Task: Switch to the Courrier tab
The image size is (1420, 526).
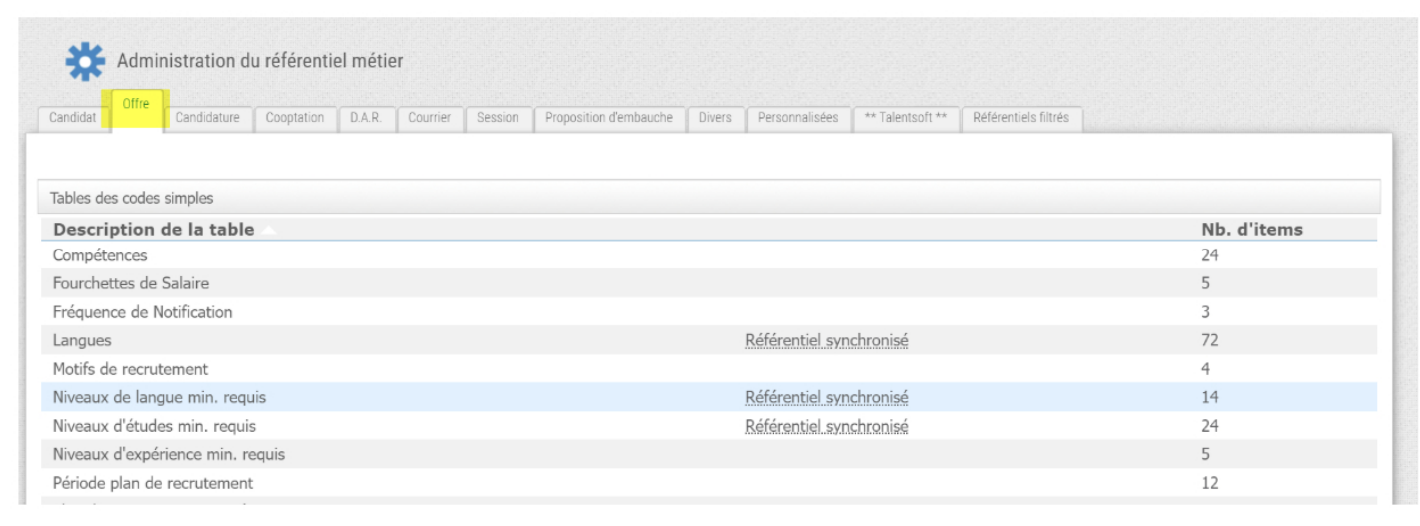Action: [x=429, y=118]
